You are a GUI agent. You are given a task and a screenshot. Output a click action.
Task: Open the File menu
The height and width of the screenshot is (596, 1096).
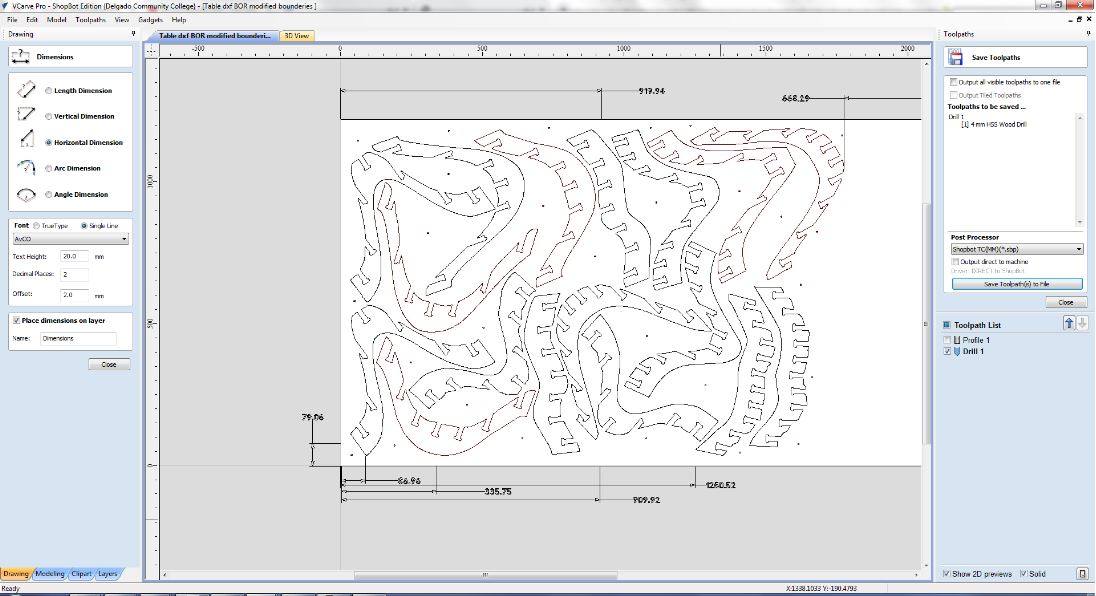pos(12,20)
